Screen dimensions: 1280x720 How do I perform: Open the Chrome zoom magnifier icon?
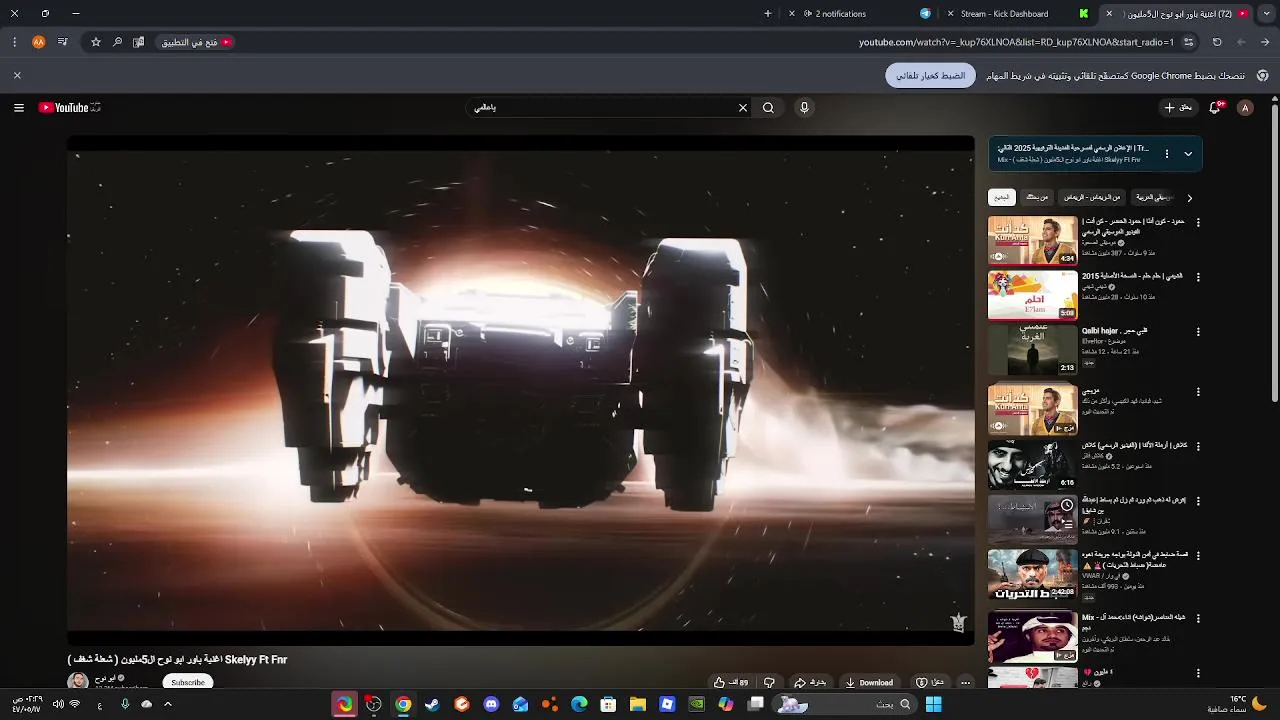tap(117, 42)
